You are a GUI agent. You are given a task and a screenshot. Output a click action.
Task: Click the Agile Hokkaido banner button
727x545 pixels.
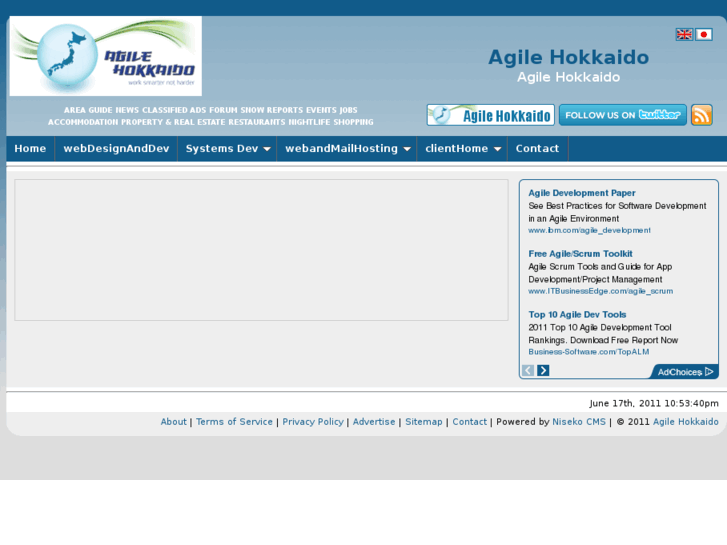point(491,115)
